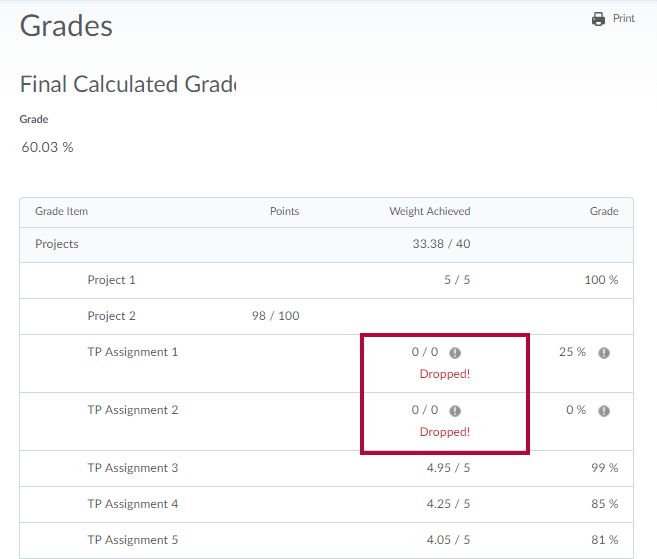The image size is (657, 559).
Task: Click info icon beside 0 % grade
Action: (x=603, y=411)
